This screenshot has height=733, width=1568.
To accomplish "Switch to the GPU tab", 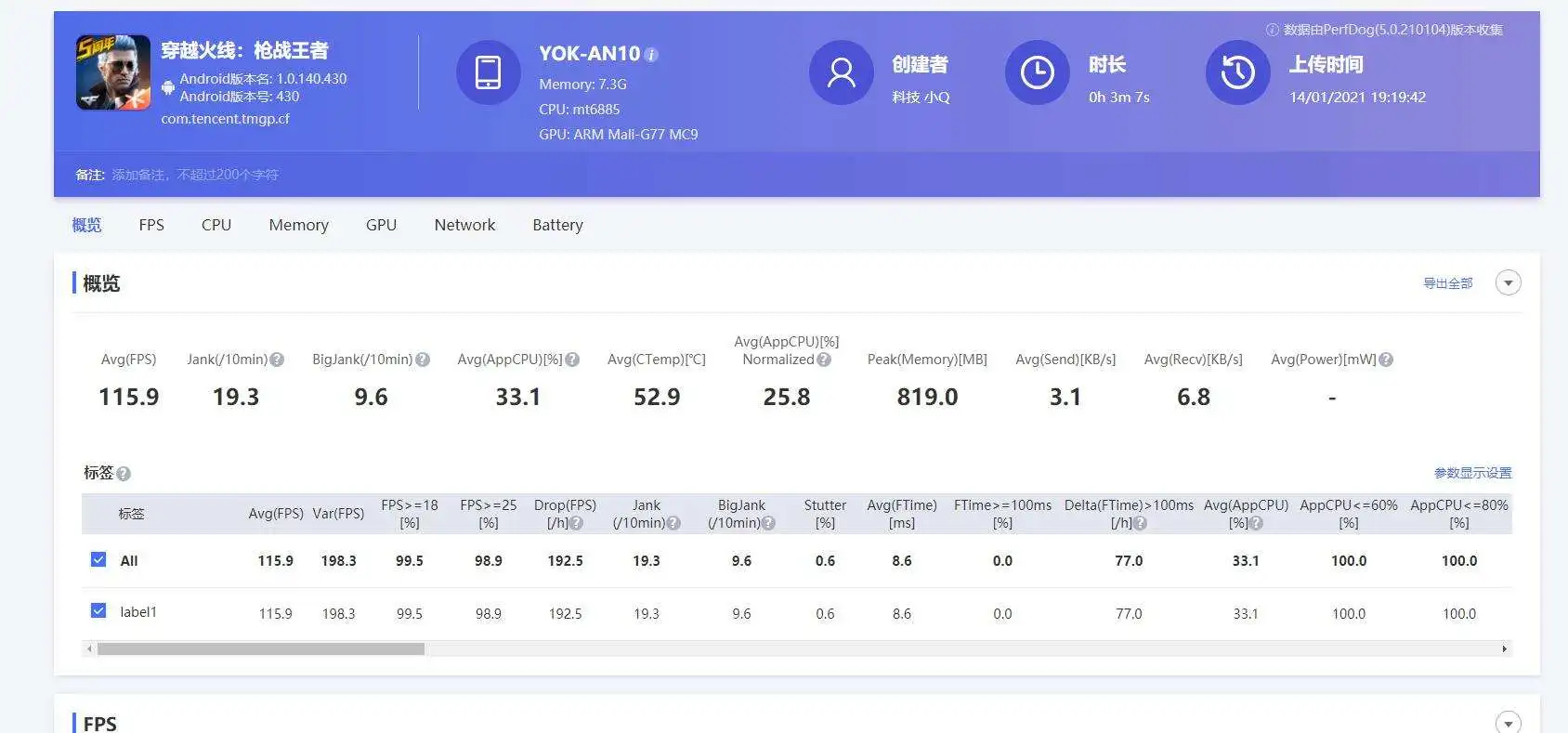I will [x=381, y=225].
